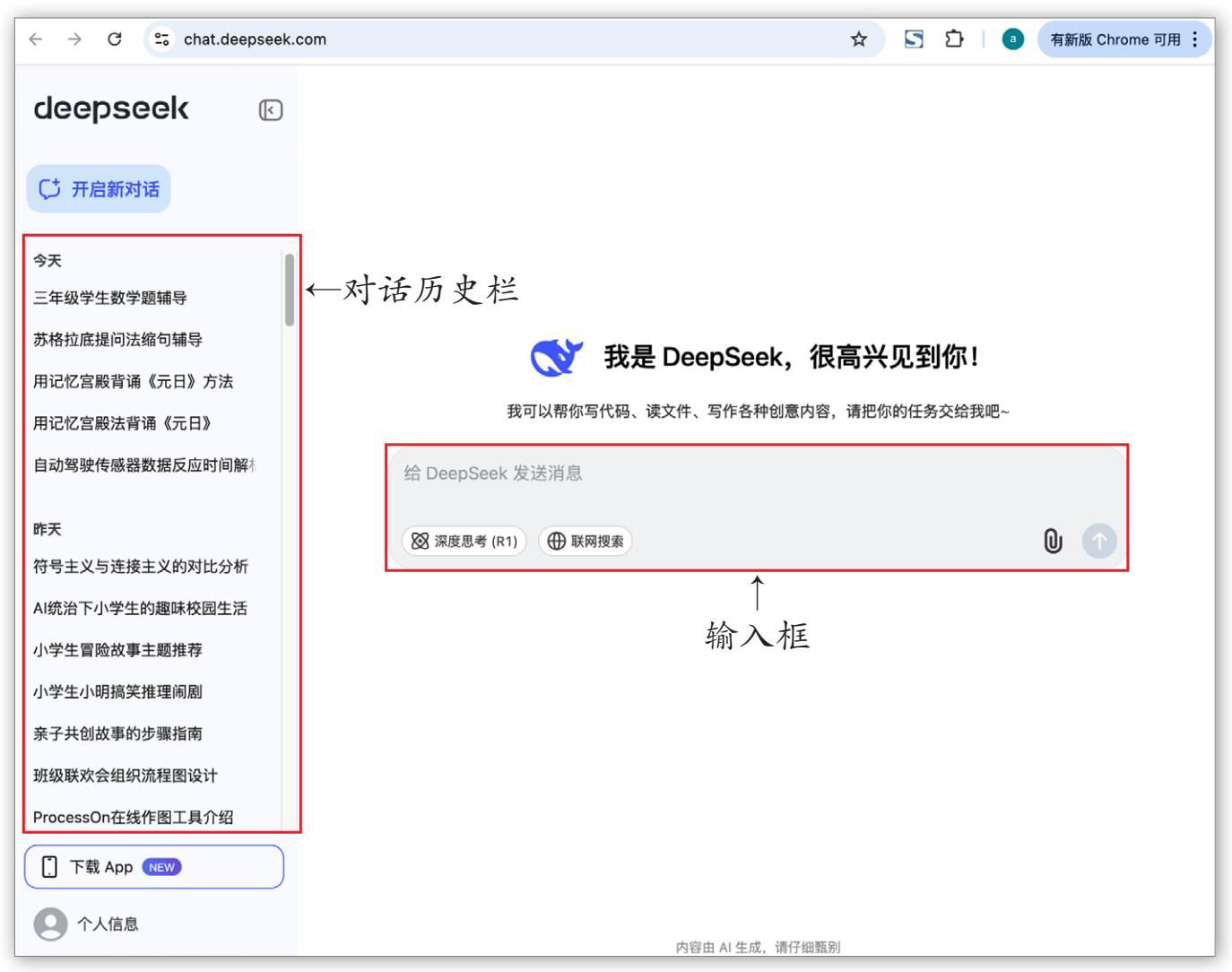The height and width of the screenshot is (972, 1232).
Task: Open chat 三年级学生数学题辅导
Action: [x=110, y=298]
